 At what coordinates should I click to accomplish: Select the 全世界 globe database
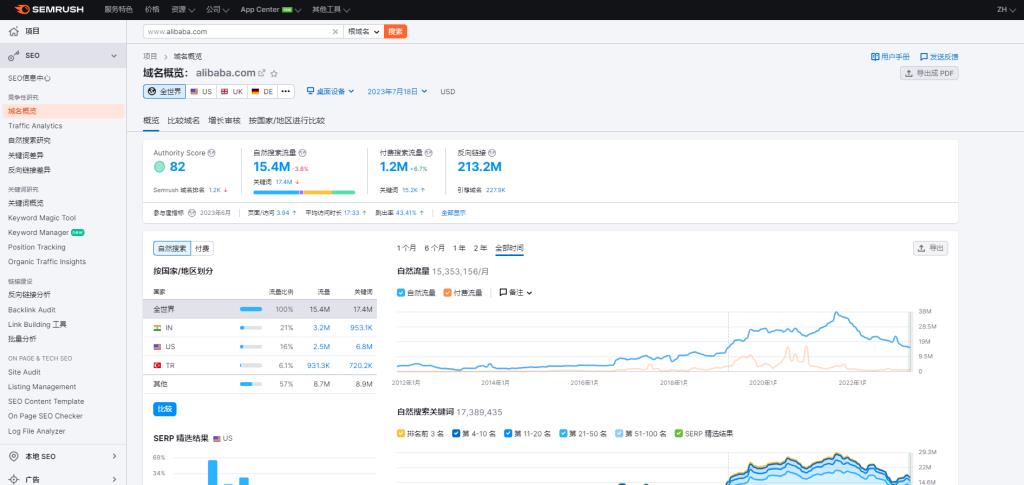(x=164, y=91)
